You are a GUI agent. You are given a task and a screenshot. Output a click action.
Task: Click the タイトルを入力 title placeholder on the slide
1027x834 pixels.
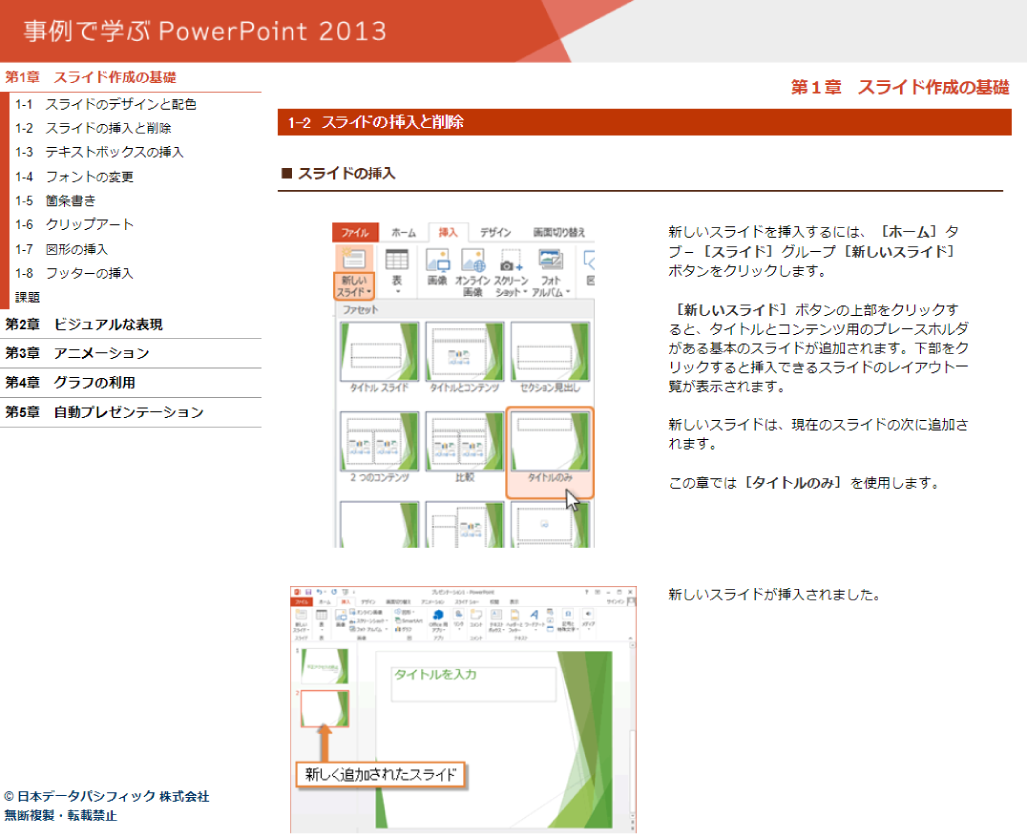(x=473, y=684)
